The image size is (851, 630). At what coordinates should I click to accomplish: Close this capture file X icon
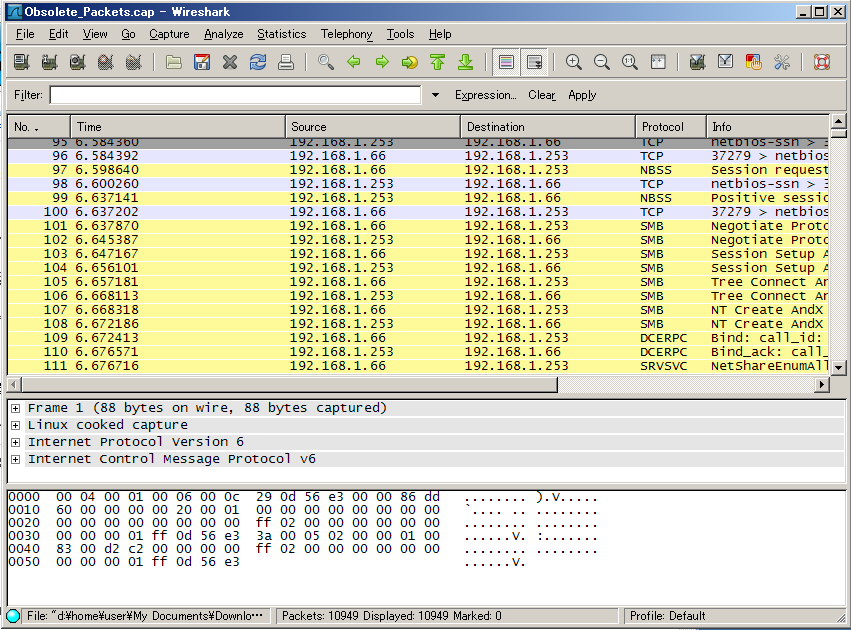pyautogui.click(x=230, y=62)
